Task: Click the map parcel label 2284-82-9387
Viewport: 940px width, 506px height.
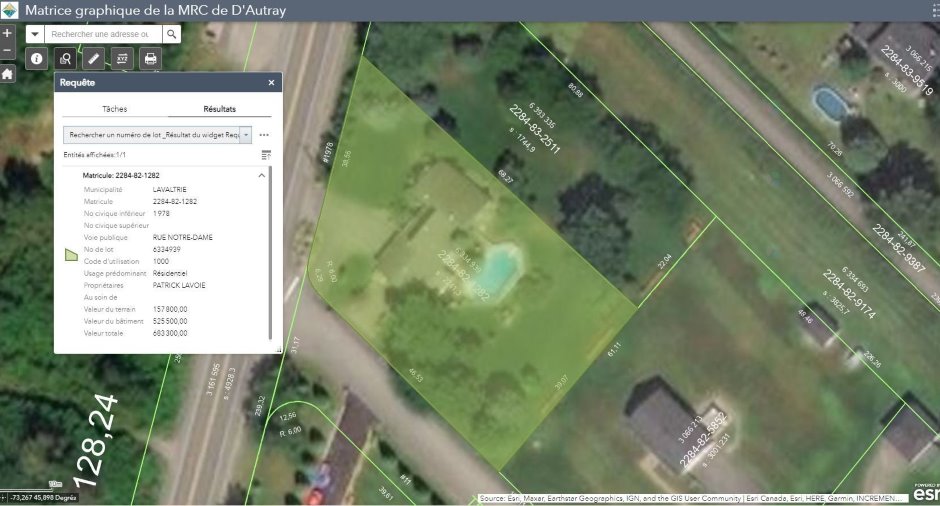Action: coord(899,248)
